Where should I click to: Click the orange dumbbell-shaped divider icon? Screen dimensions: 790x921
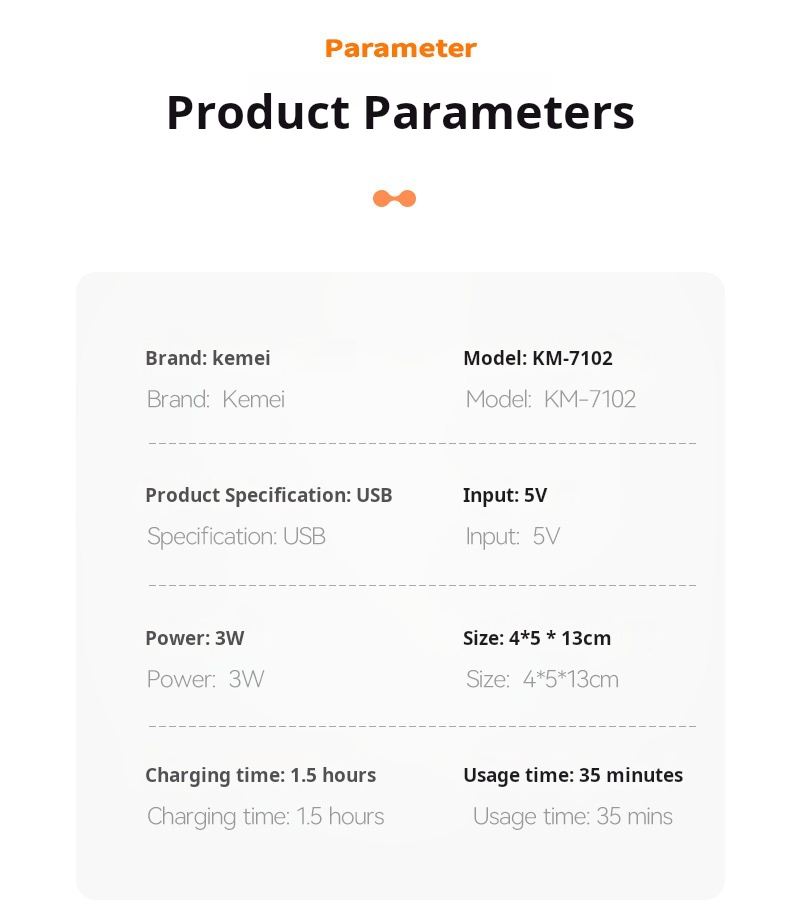394,198
